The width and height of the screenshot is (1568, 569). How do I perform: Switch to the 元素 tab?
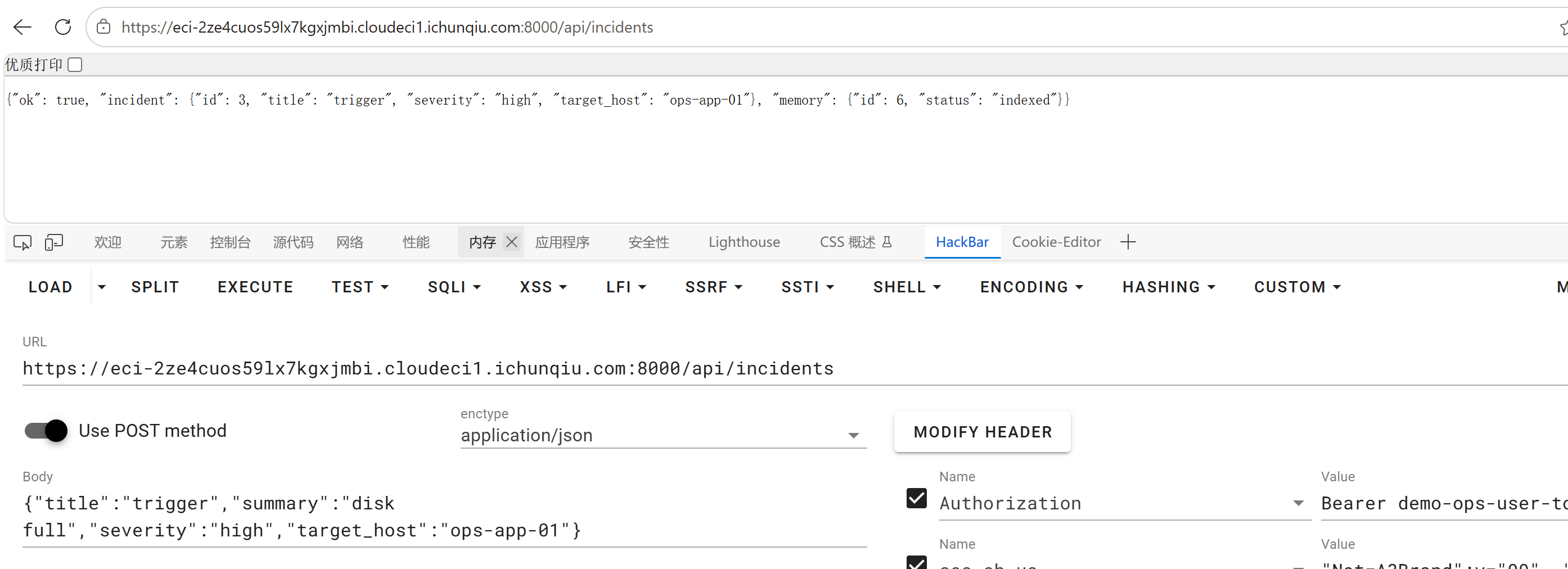[x=174, y=242]
